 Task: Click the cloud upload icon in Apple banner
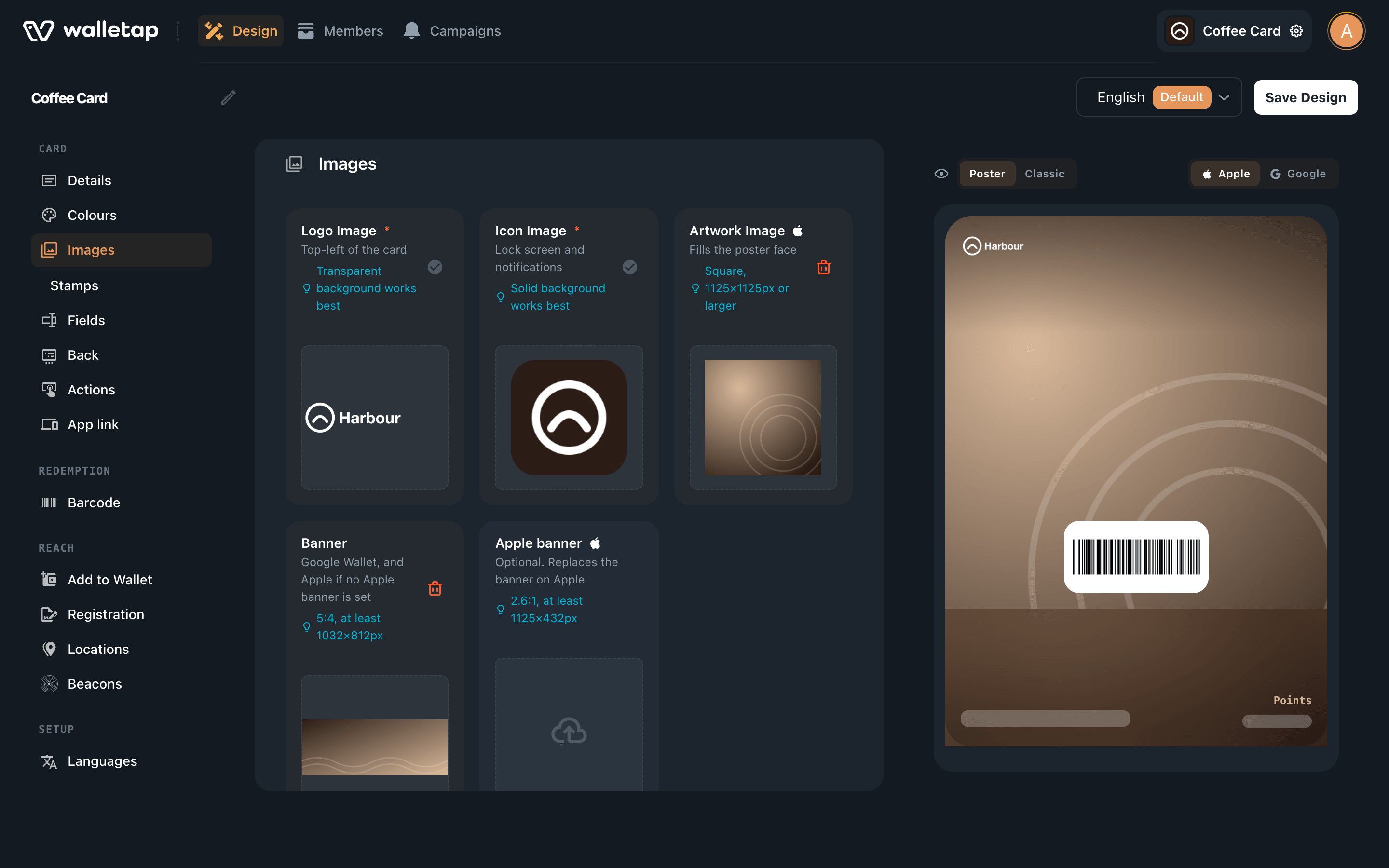pos(569,730)
